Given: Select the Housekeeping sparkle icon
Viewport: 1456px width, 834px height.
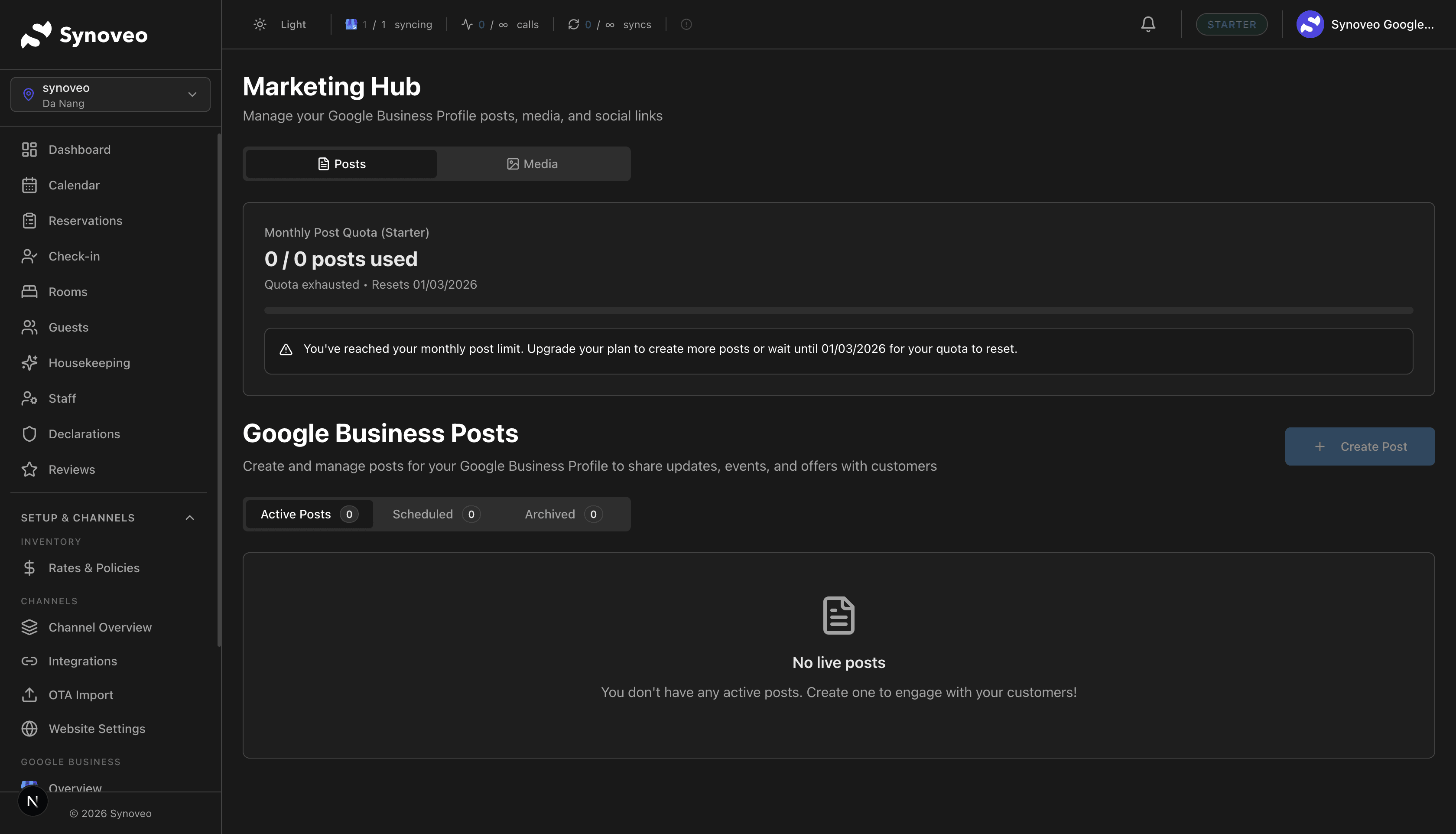Looking at the screenshot, I should [30, 362].
